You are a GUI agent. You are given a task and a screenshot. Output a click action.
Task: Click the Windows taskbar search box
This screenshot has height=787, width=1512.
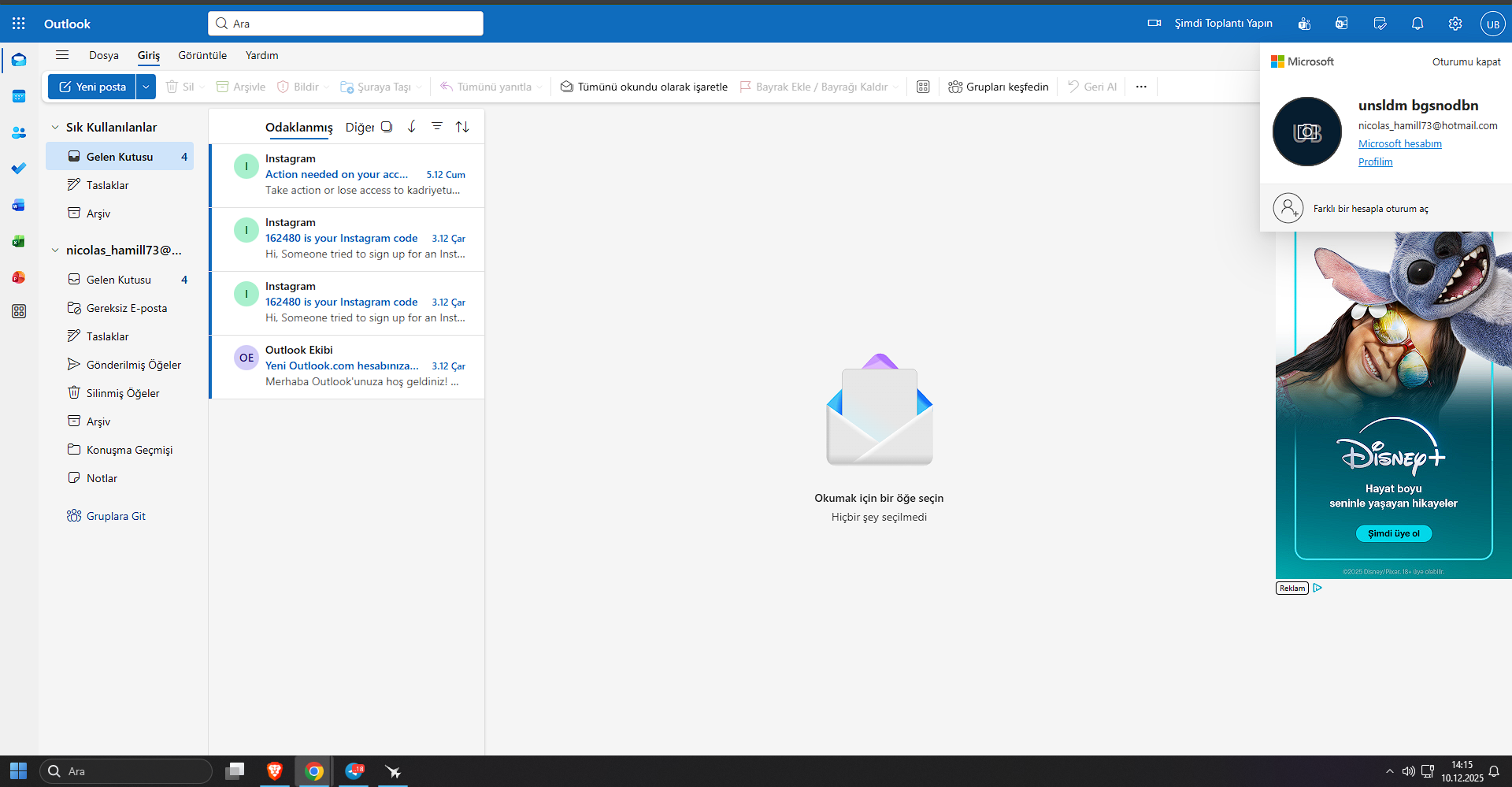pyautogui.click(x=126, y=771)
